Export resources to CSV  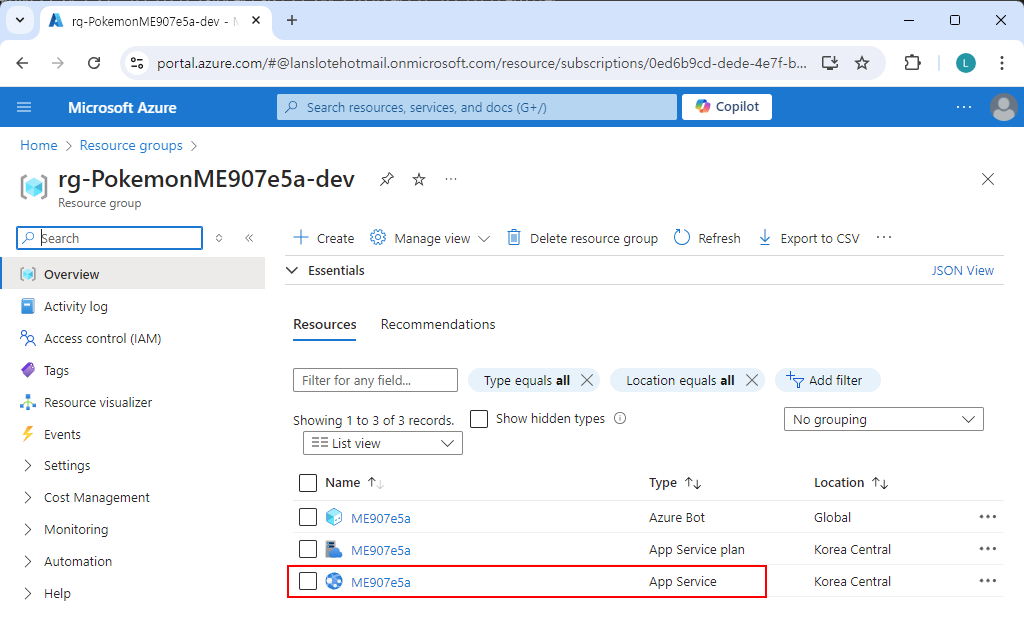pos(808,238)
